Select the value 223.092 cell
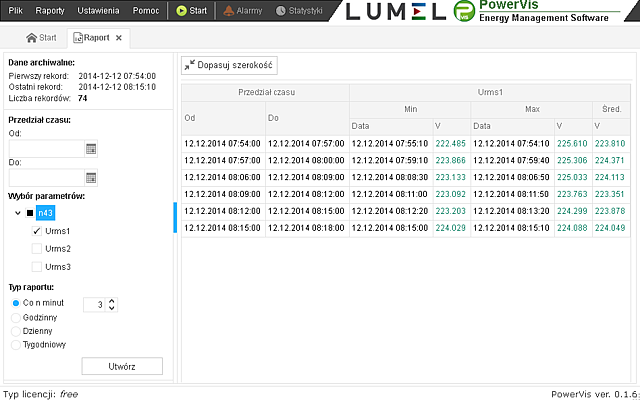The image size is (640, 400). [451, 194]
